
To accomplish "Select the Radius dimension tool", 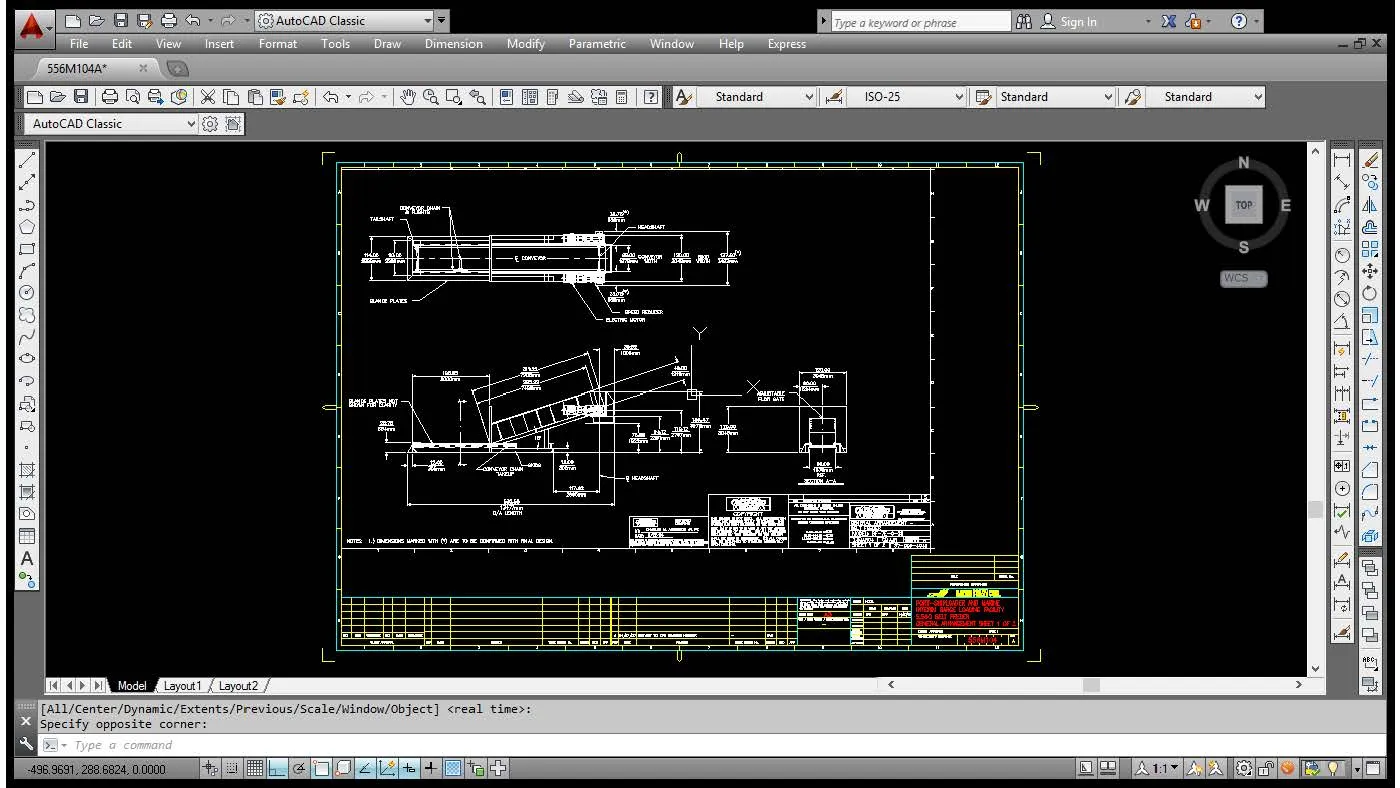I will (1342, 255).
